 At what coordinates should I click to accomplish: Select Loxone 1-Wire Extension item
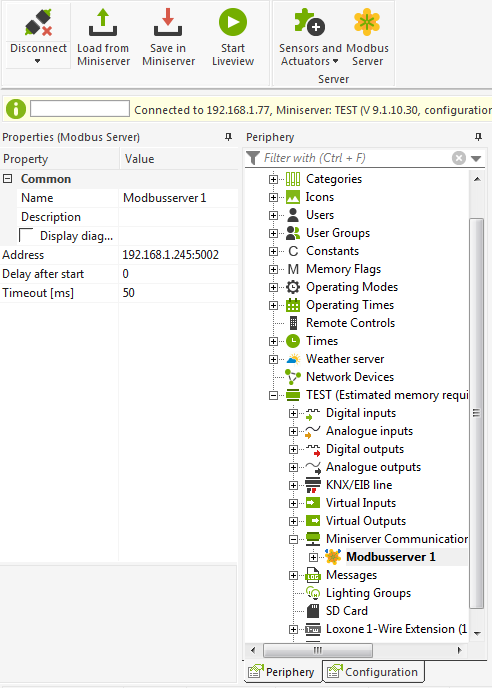[x=396, y=629]
